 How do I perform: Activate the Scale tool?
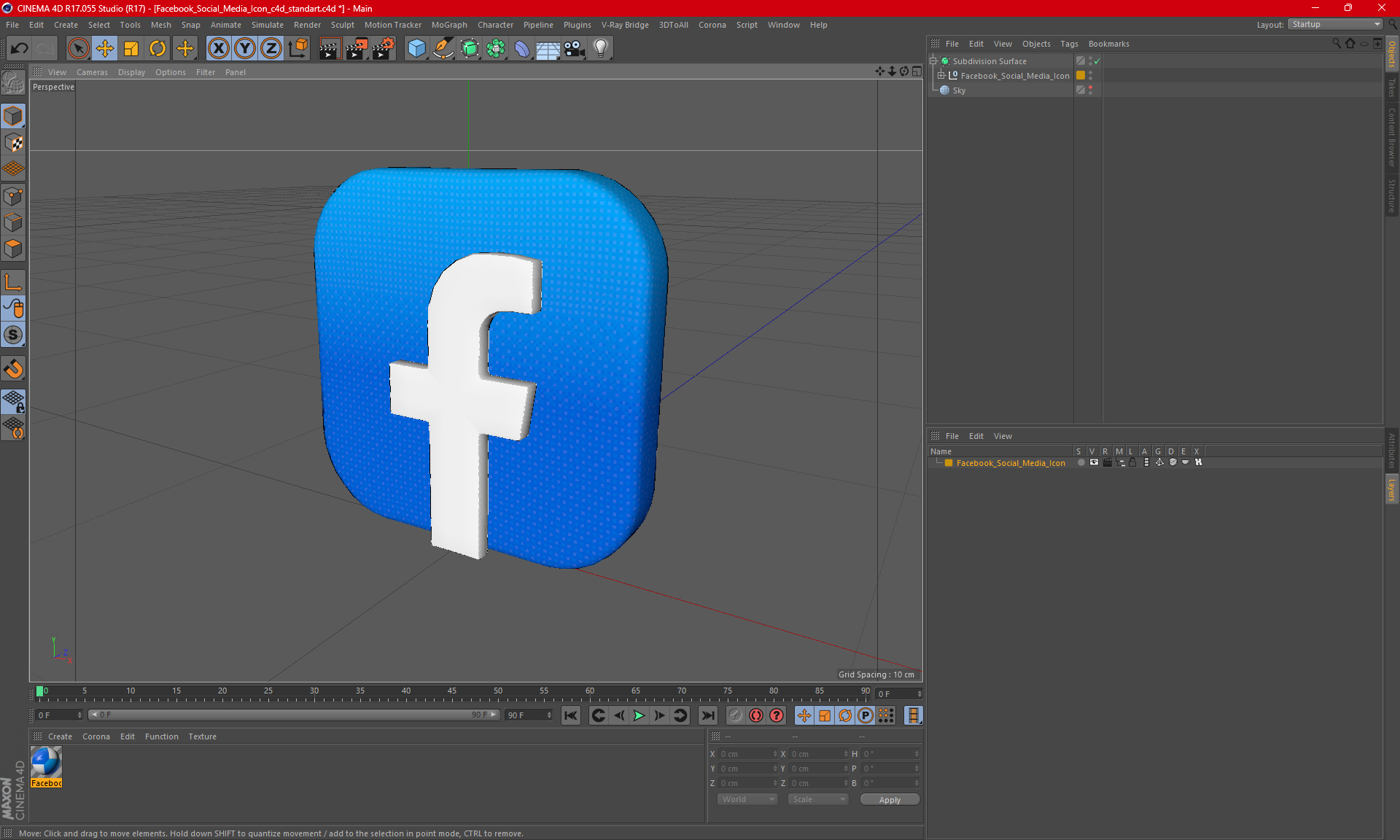pos(131,48)
